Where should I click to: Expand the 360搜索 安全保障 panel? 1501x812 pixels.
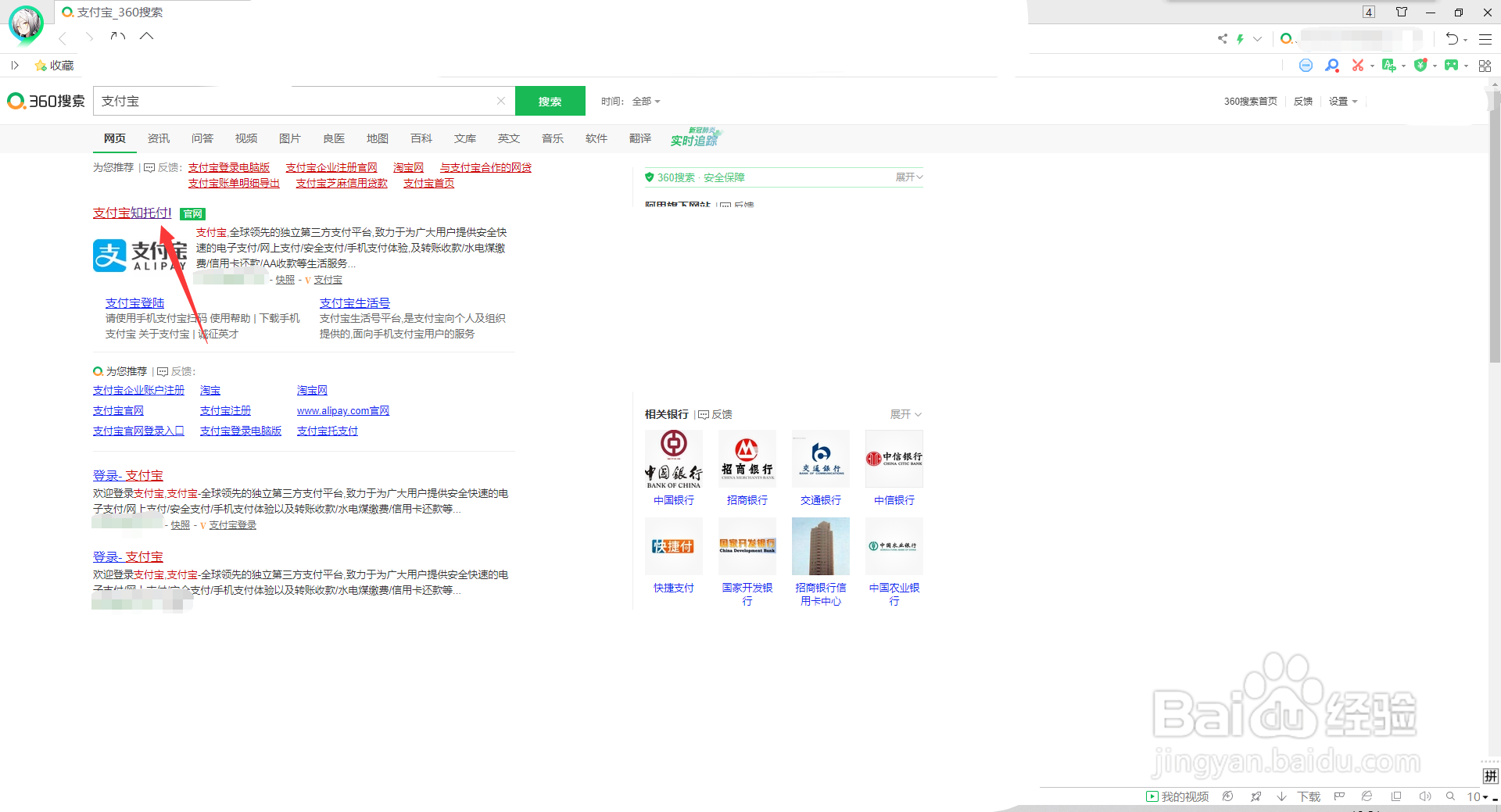909,177
